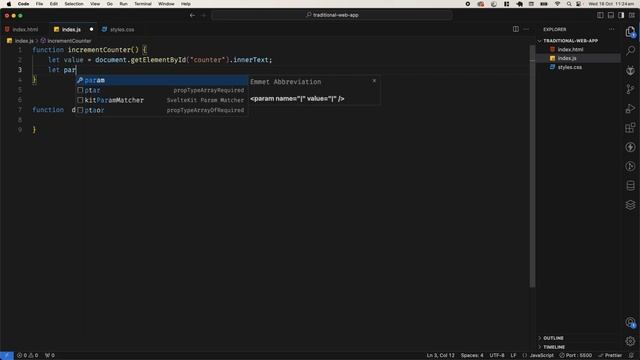Image resolution: width=640 pixels, height=360 pixels.
Task: Open the Explorer view in activity bar
Action: pos(630,31)
